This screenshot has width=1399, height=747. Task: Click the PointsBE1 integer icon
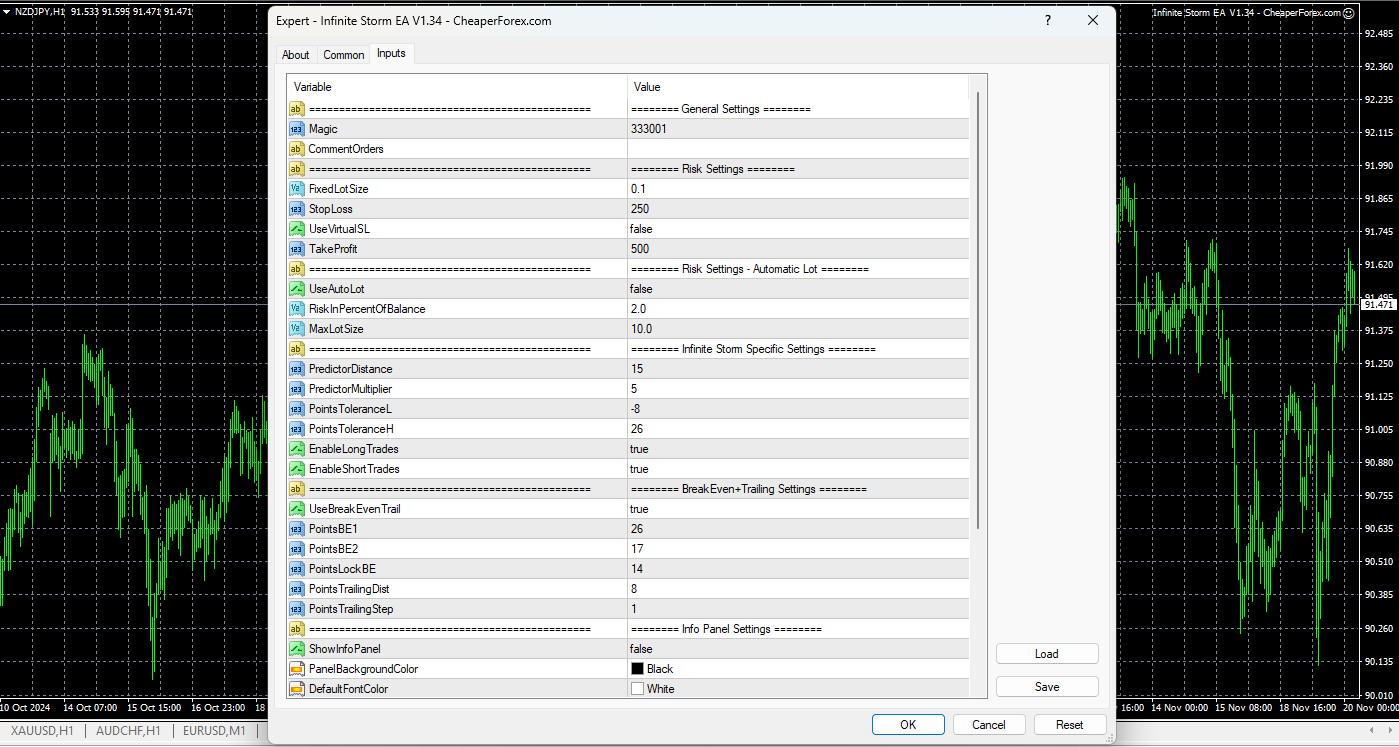[296, 529]
